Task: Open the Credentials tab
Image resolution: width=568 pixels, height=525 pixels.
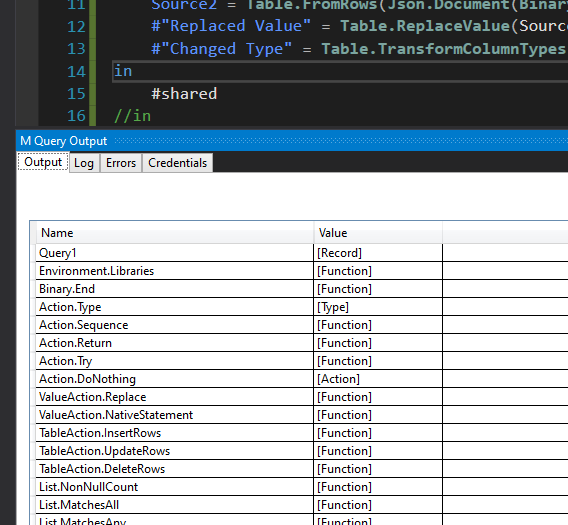Action: pyautogui.click(x=178, y=163)
